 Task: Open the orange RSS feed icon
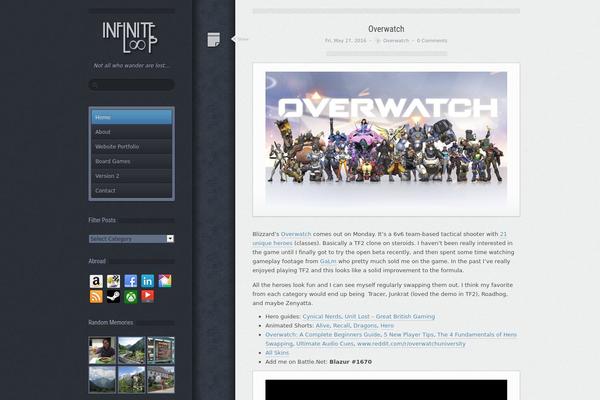(96, 296)
